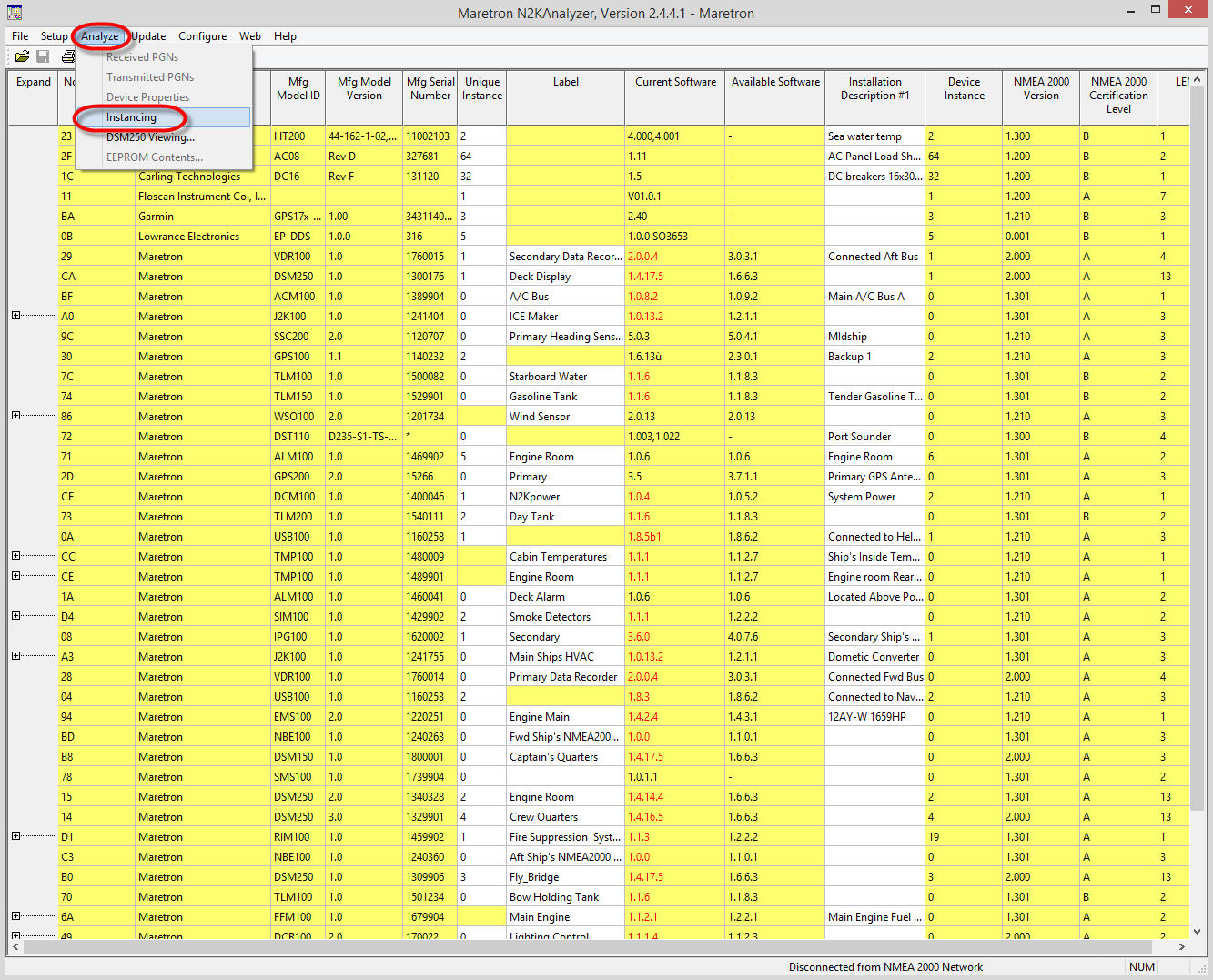
Task: Open the Update menu
Action: 149,36
